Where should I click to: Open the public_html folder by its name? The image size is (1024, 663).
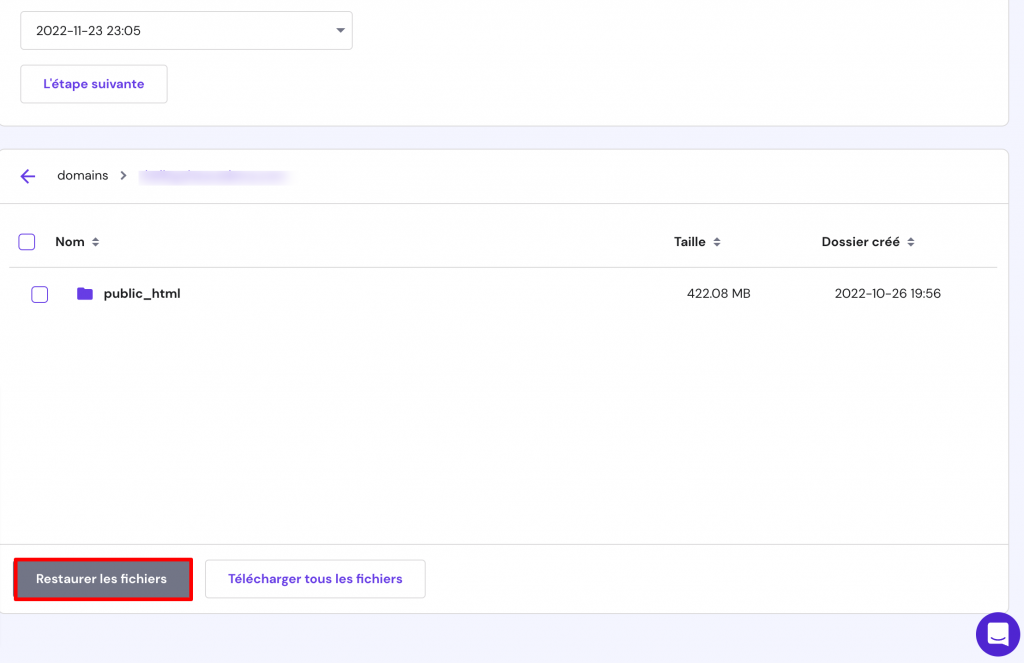pos(140,293)
